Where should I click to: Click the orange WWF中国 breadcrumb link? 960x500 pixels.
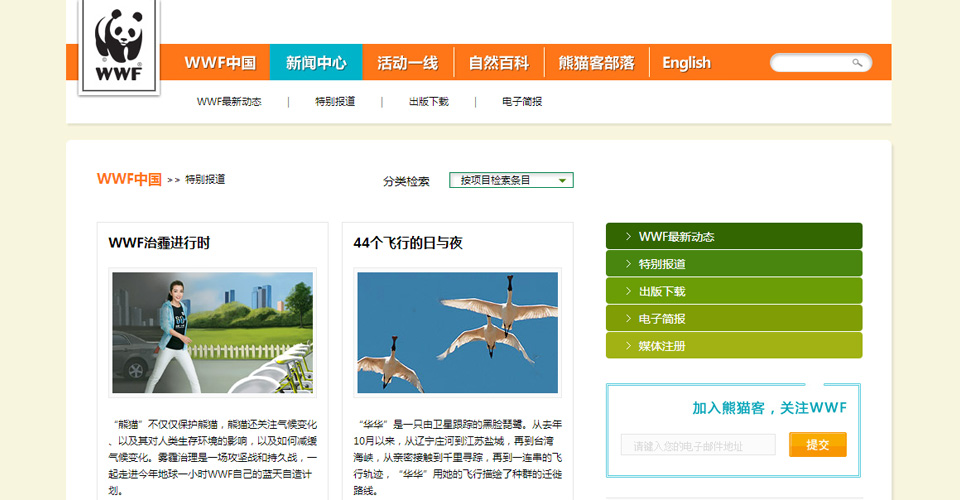coord(129,179)
